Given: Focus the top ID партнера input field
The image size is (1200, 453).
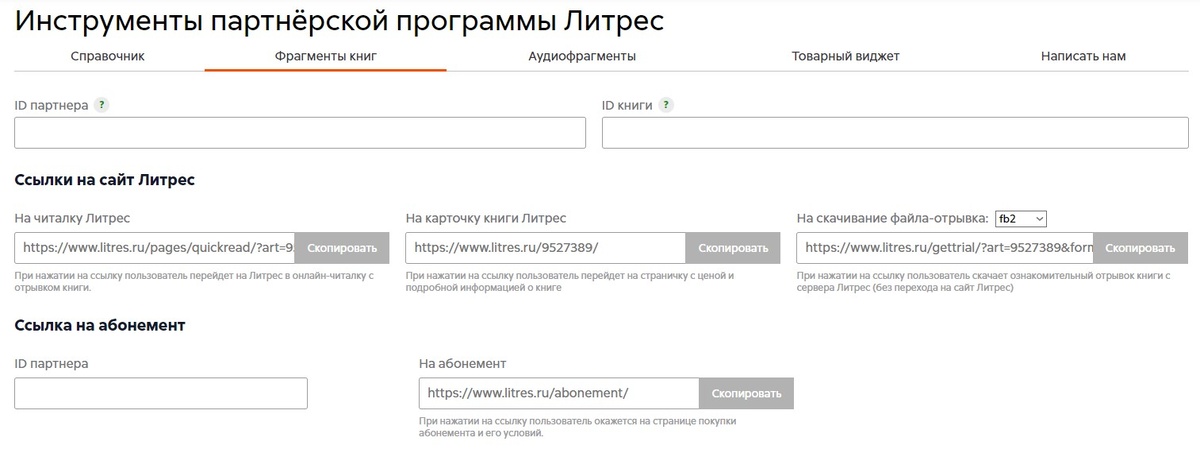Looking at the screenshot, I should point(300,133).
